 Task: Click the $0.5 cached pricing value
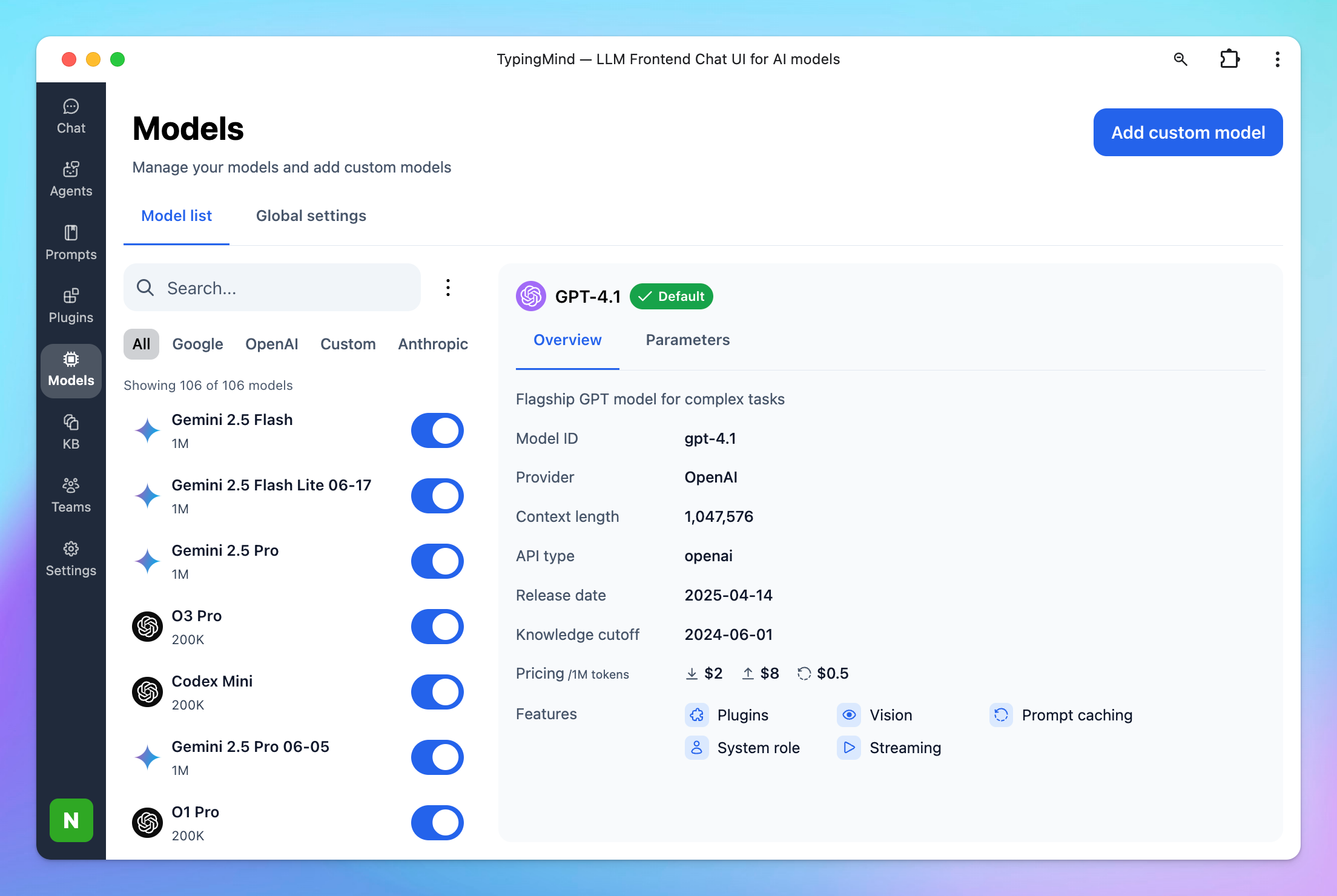click(x=833, y=674)
